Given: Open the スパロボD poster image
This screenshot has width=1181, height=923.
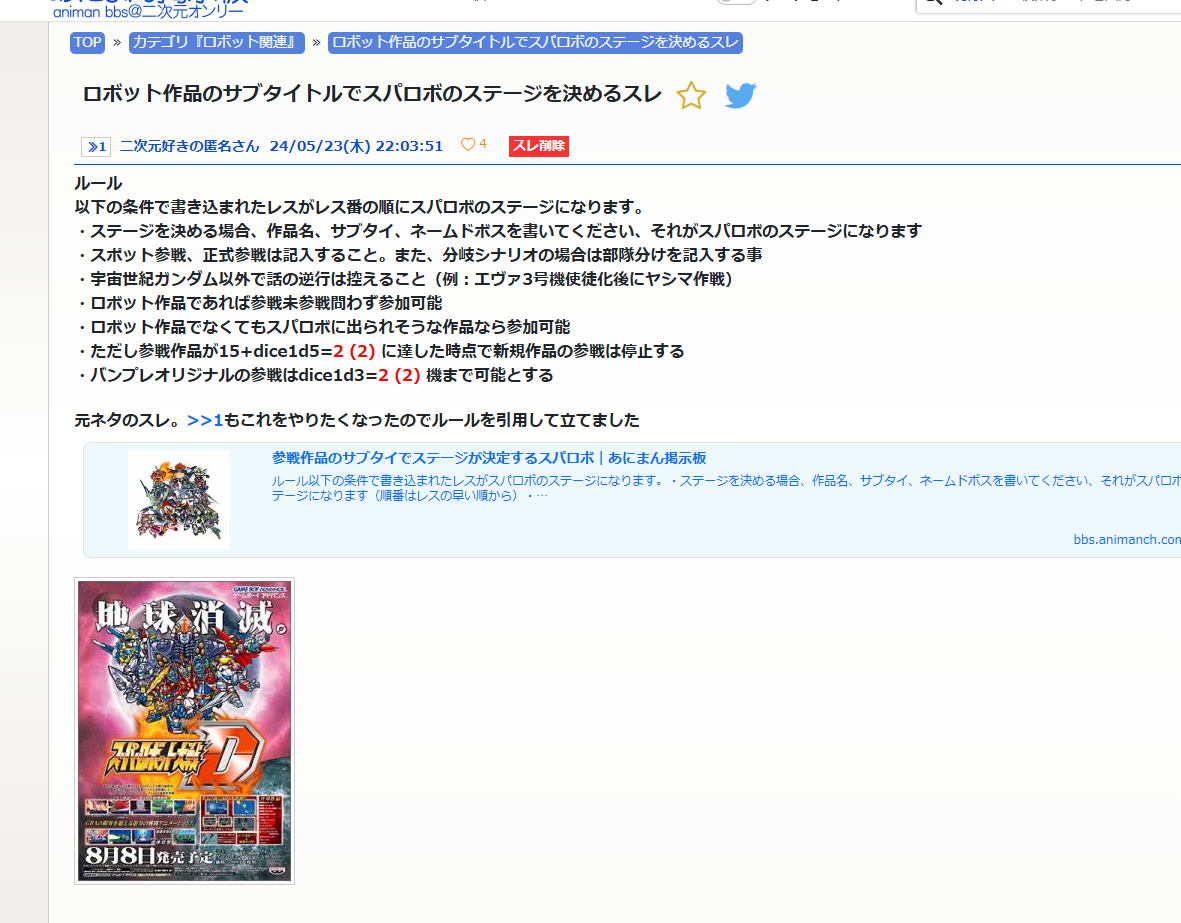Looking at the screenshot, I should point(185,731).
